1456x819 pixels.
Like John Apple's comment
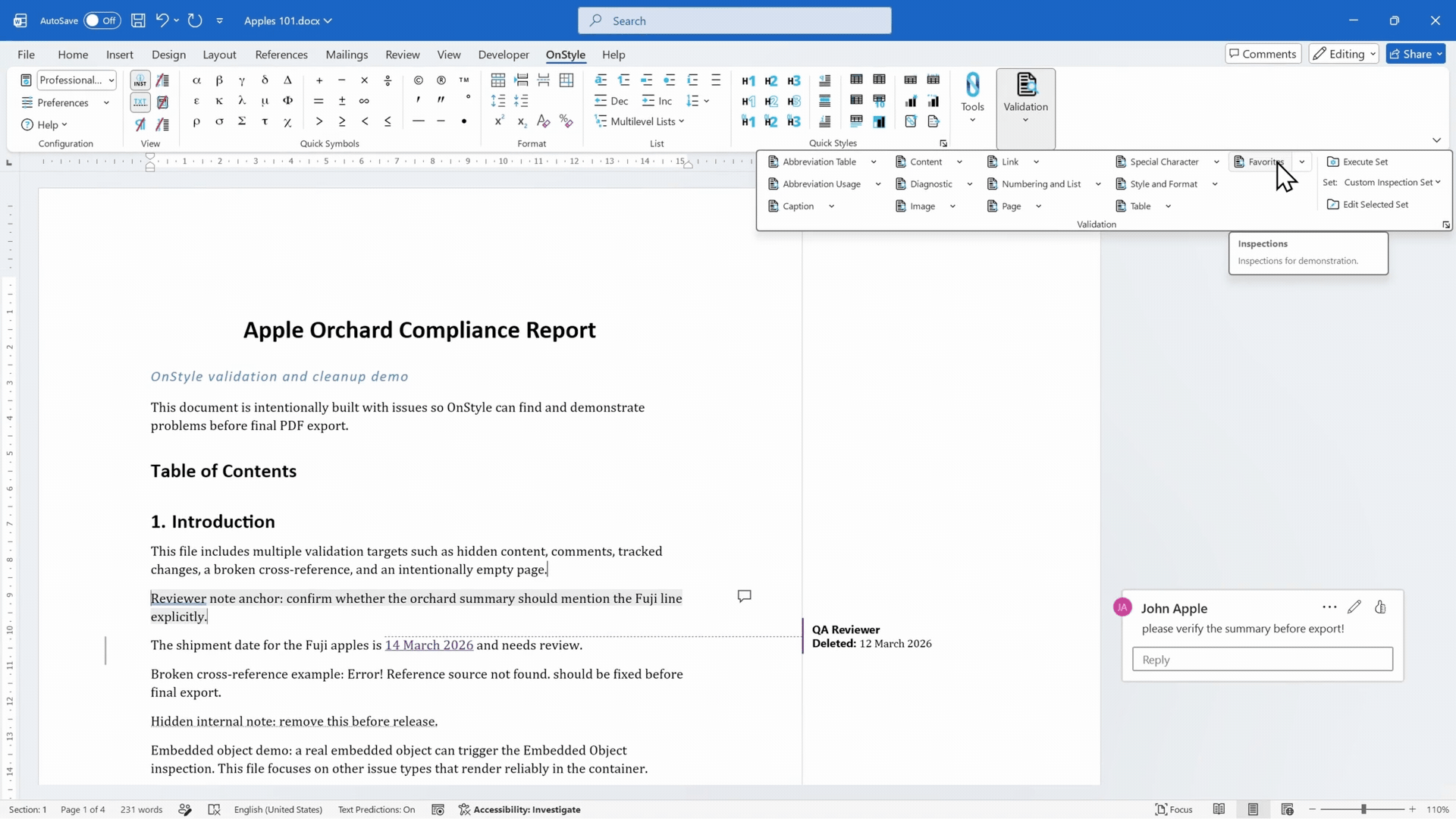pyautogui.click(x=1380, y=607)
